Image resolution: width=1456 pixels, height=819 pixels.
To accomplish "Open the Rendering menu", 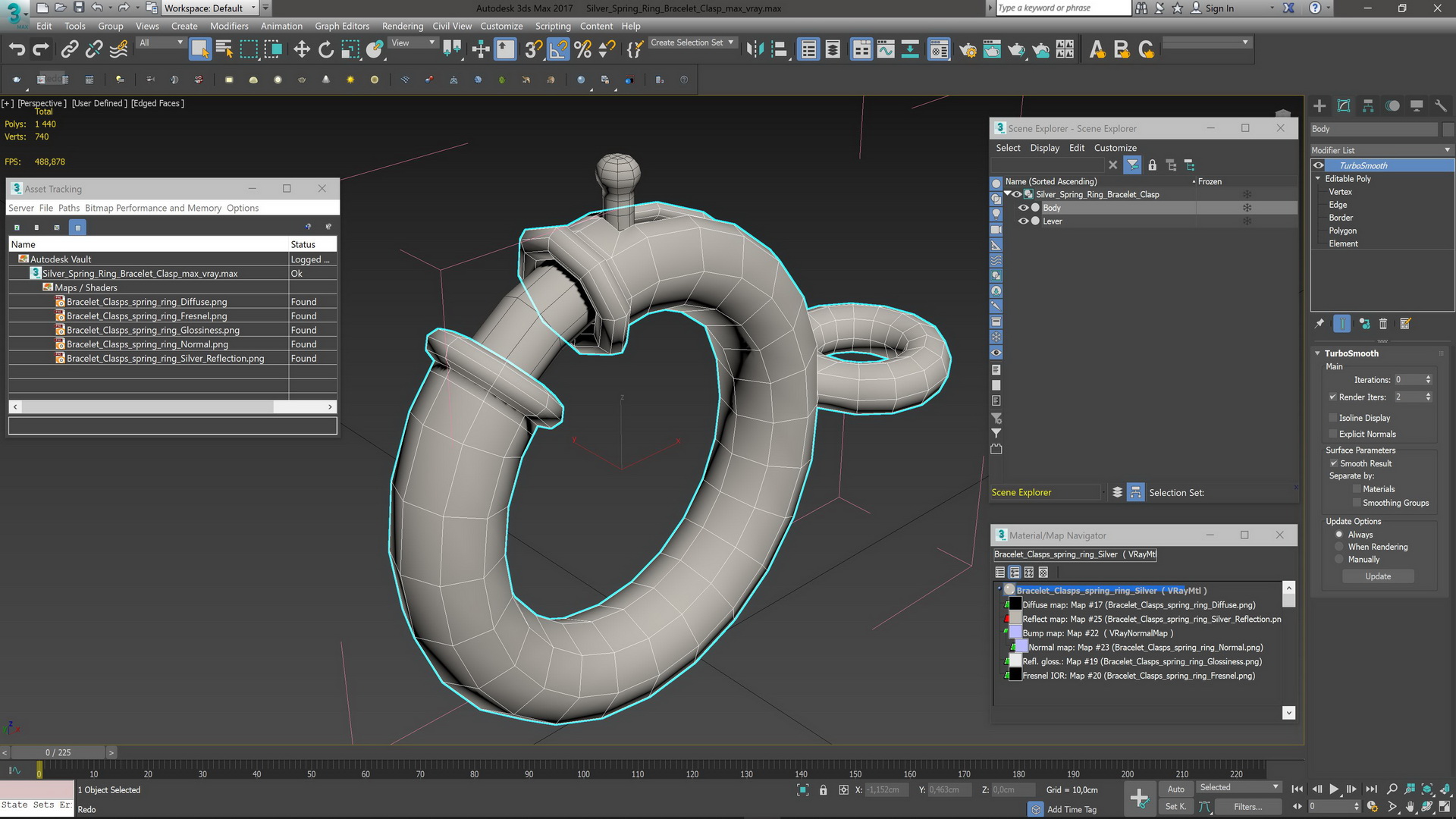I will tap(402, 26).
